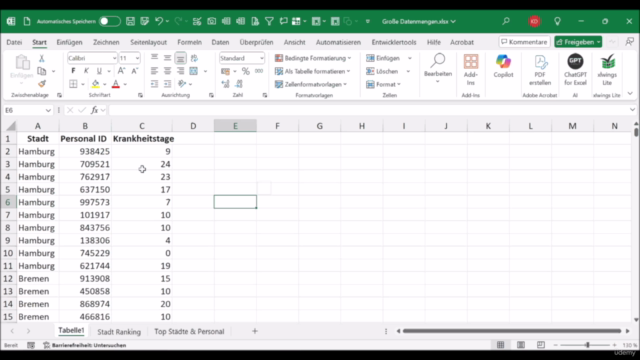Open Bedingte Formatierung menu
Image resolution: width=640 pixels, height=360 pixels.
click(x=313, y=58)
